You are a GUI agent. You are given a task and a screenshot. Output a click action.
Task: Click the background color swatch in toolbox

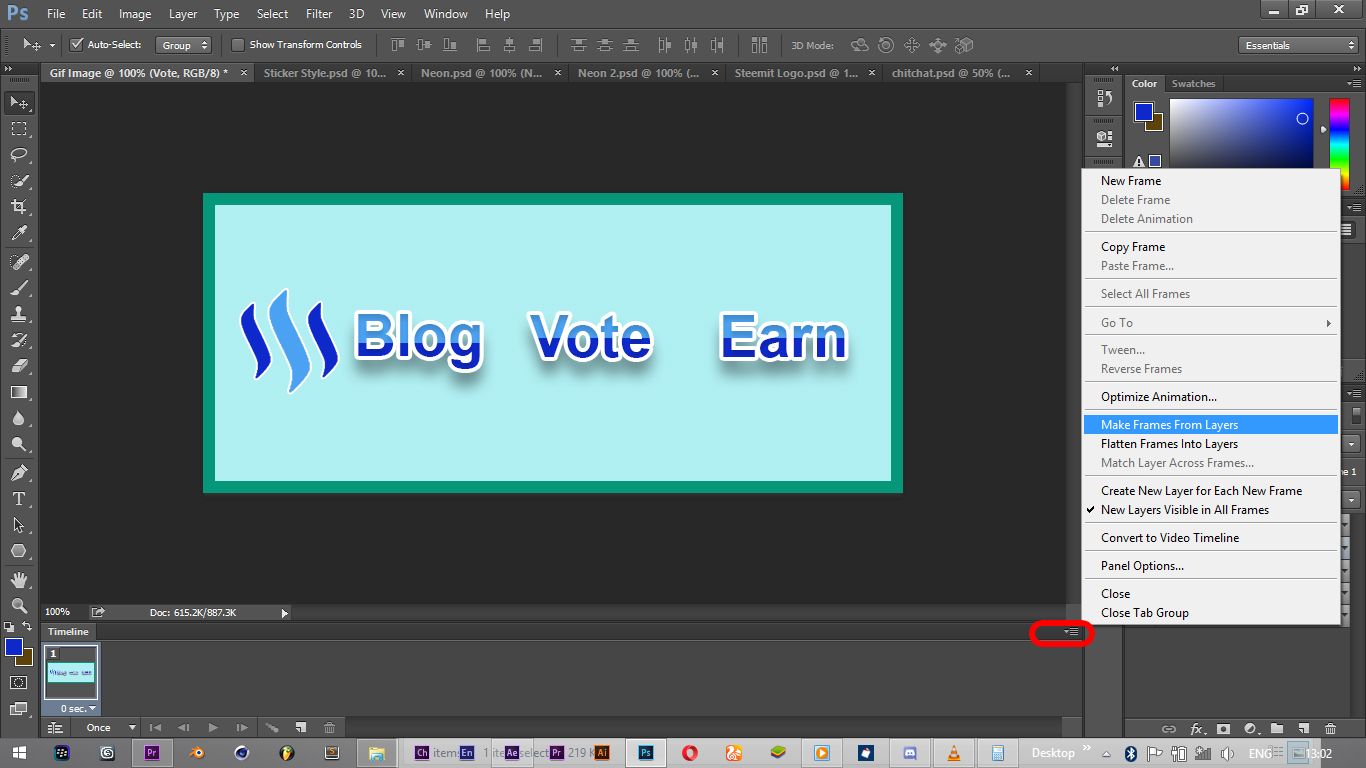(27, 658)
